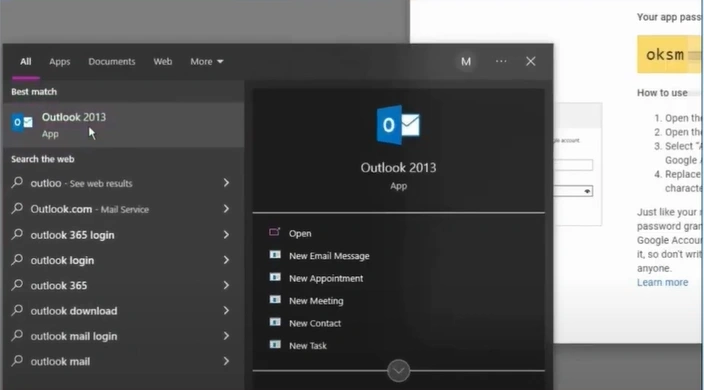Screen dimensions: 704x390
Task: Click search icon beside 'outlook download'
Action: coord(17,310)
